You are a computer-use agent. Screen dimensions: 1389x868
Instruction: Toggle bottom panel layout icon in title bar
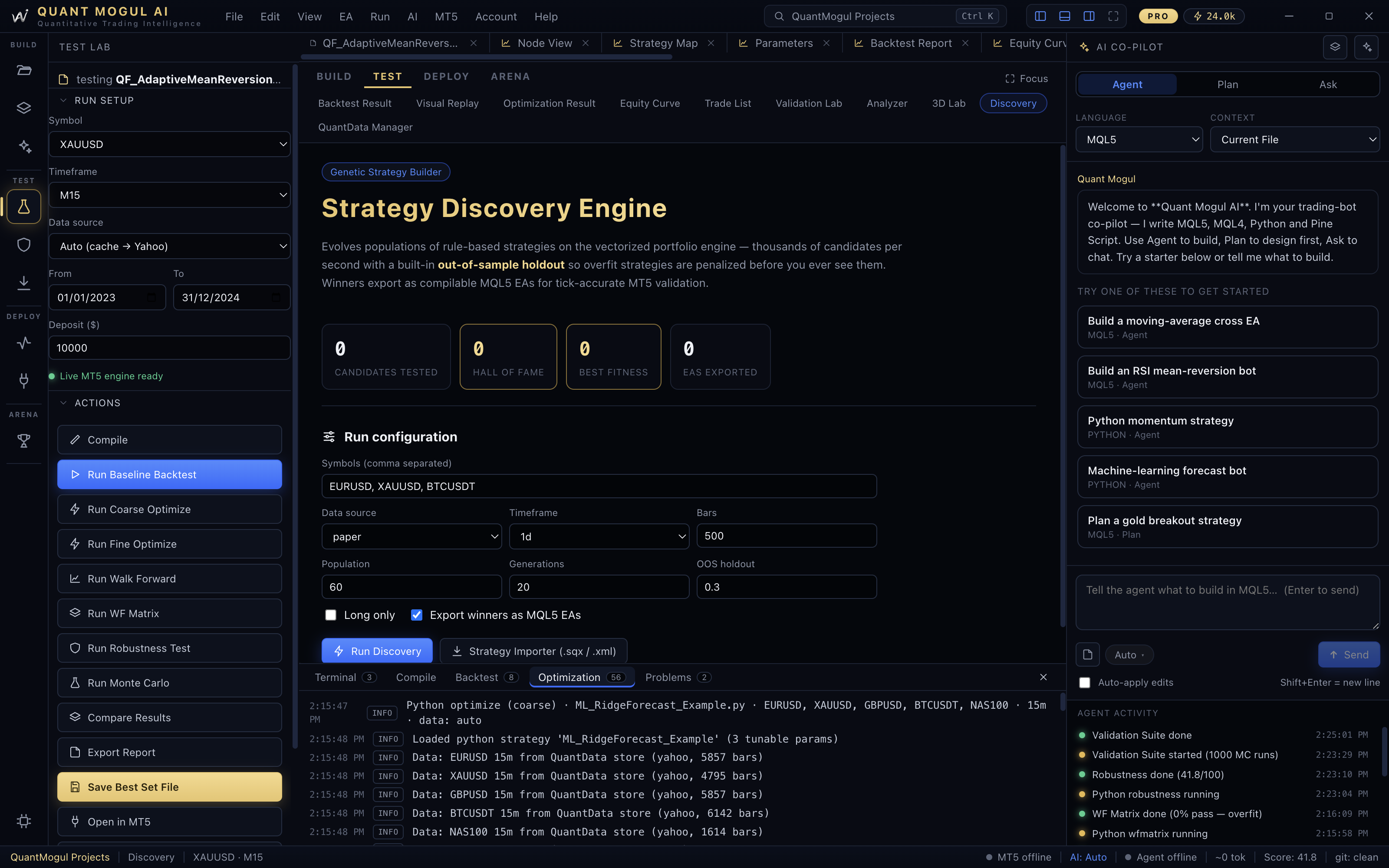tap(1065, 16)
